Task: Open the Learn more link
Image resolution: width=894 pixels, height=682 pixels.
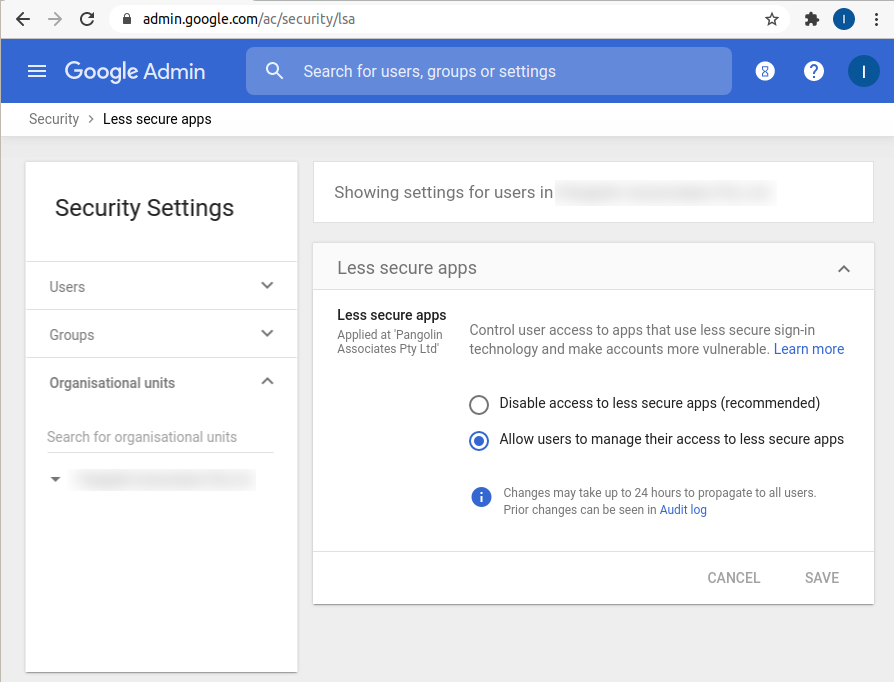Action: (808, 349)
